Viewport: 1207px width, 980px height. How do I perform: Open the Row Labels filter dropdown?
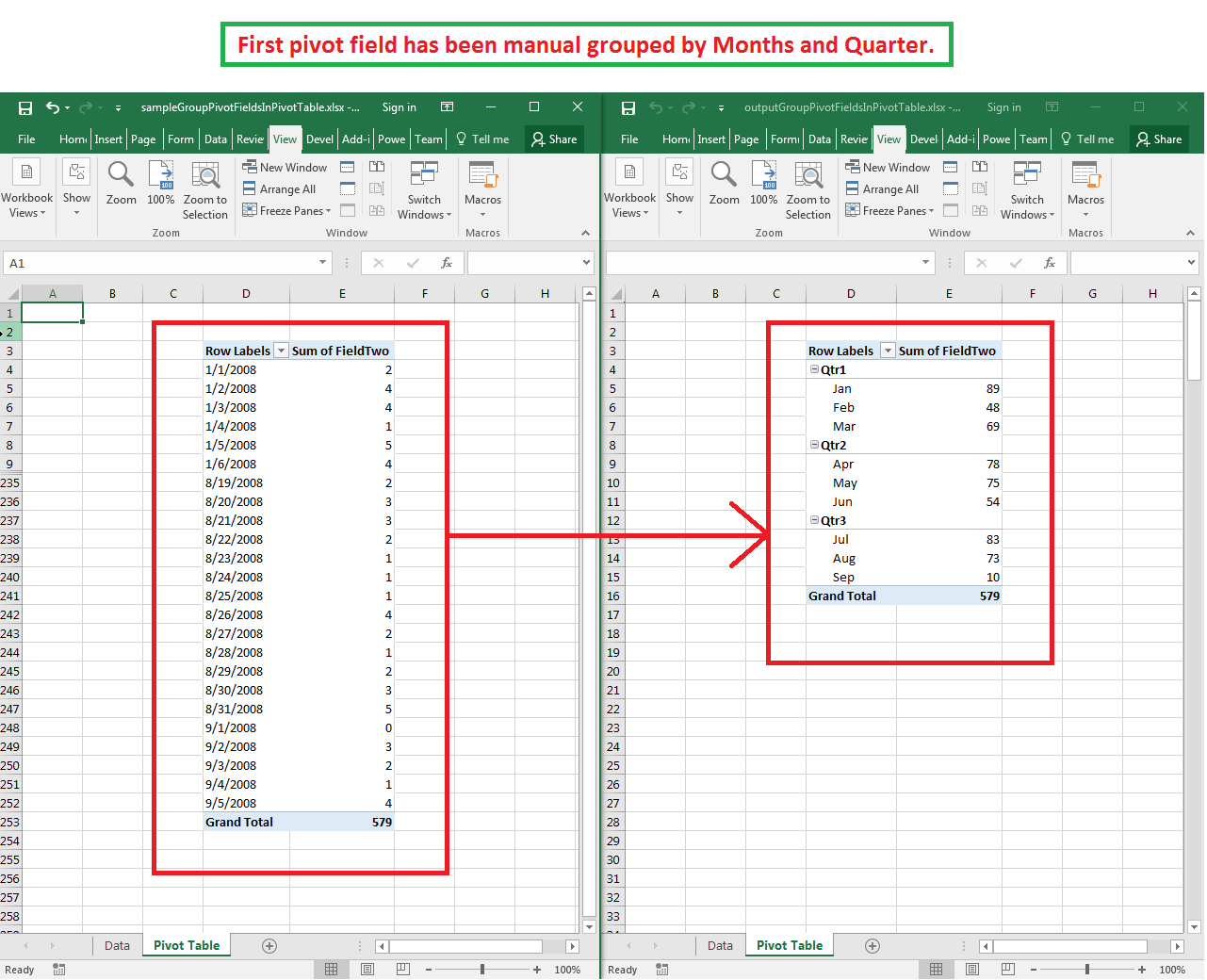(887, 350)
